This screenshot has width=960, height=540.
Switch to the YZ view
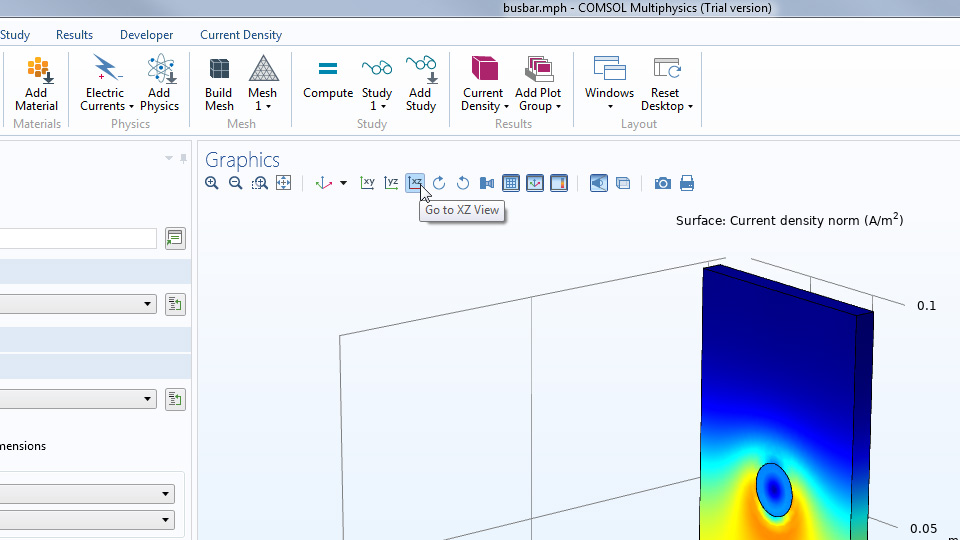[x=391, y=183]
